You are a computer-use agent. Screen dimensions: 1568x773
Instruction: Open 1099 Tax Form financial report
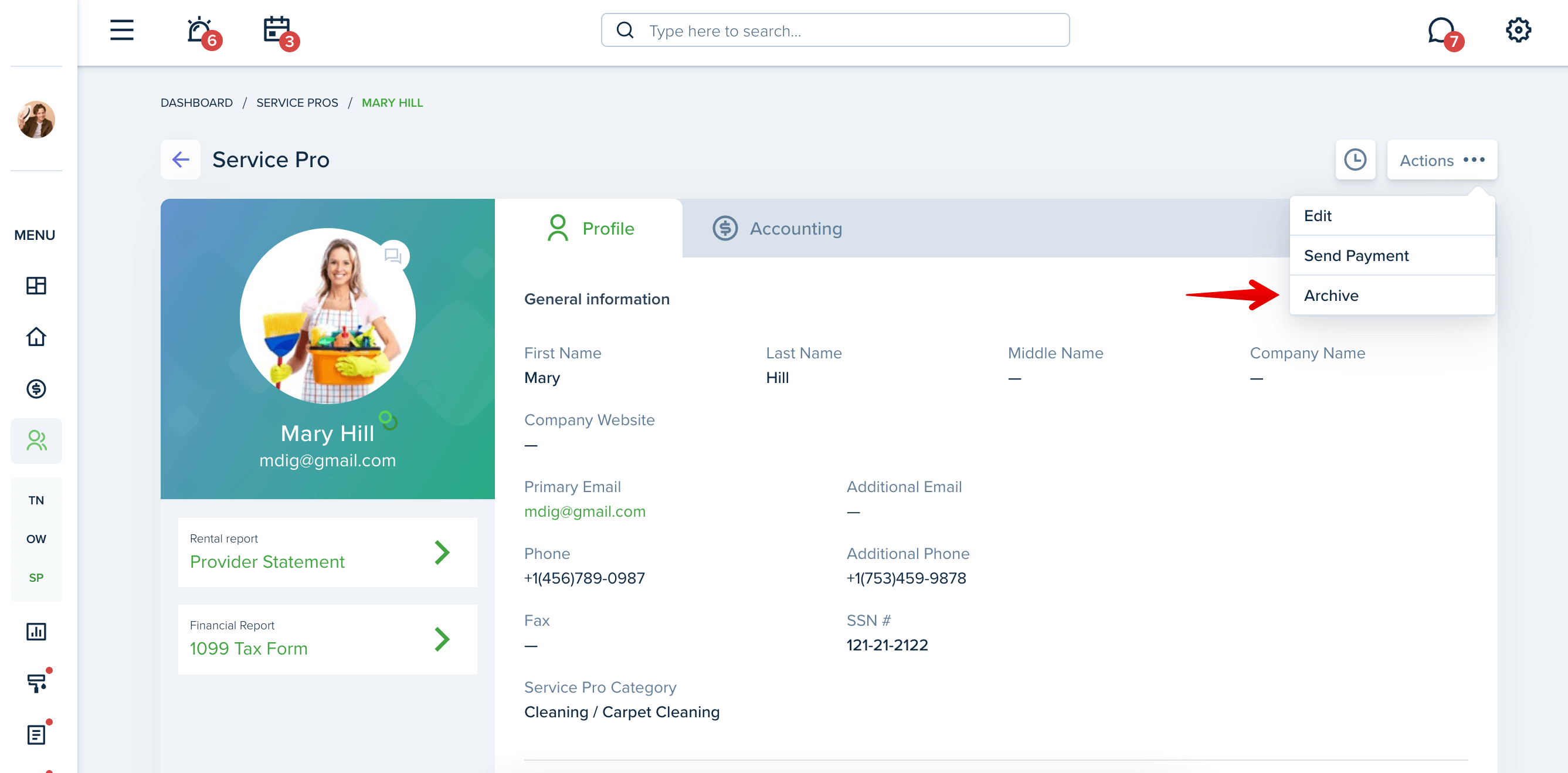tap(327, 639)
